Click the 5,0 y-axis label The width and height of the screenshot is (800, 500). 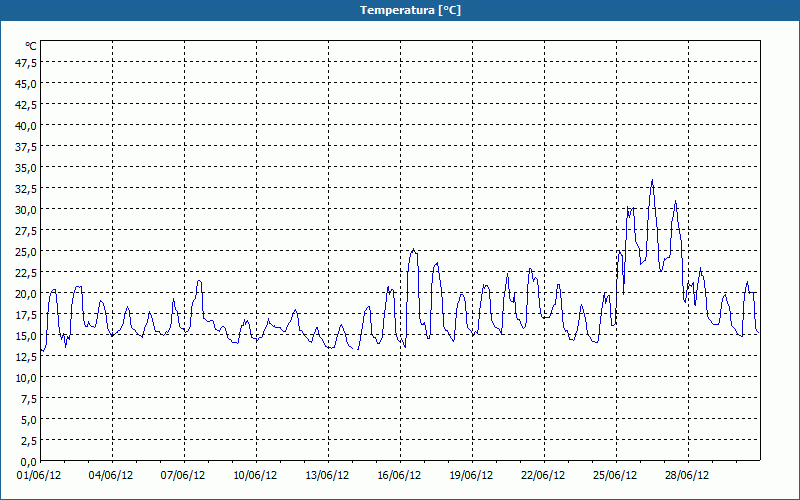click(28, 420)
